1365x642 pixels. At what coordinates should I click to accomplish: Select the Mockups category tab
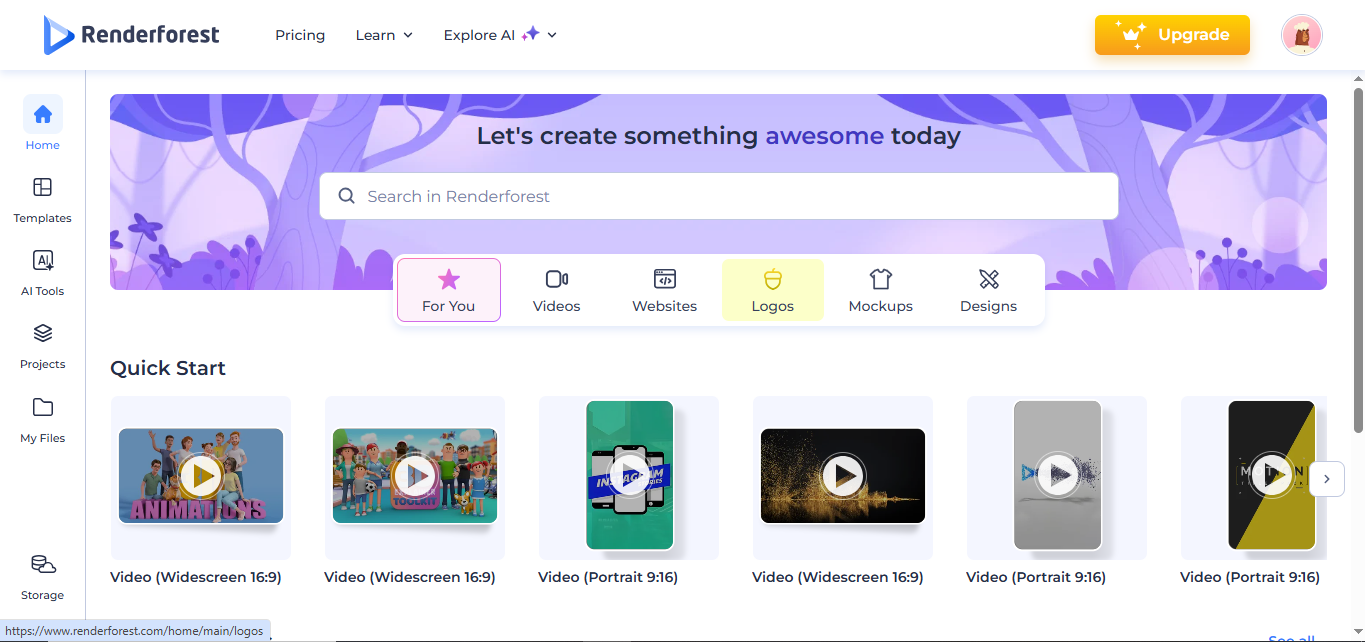(881, 290)
